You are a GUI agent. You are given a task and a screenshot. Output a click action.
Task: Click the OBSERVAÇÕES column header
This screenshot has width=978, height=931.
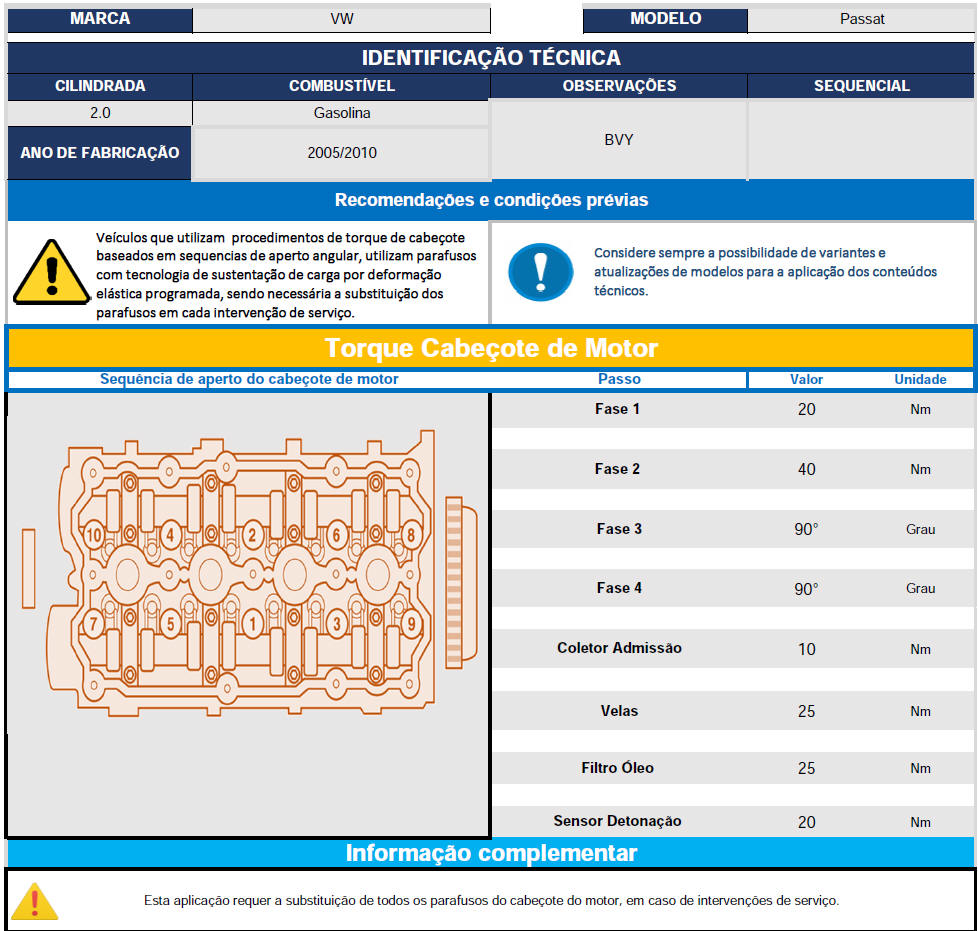coord(619,86)
